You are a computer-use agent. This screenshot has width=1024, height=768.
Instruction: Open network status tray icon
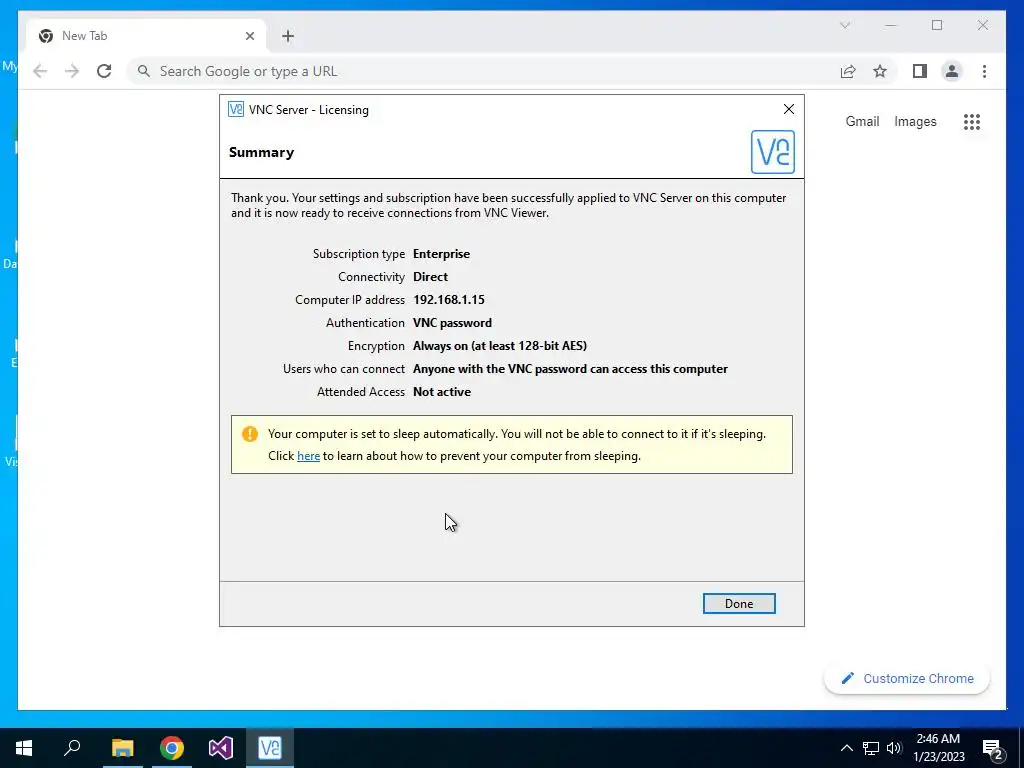pyautogui.click(x=871, y=748)
